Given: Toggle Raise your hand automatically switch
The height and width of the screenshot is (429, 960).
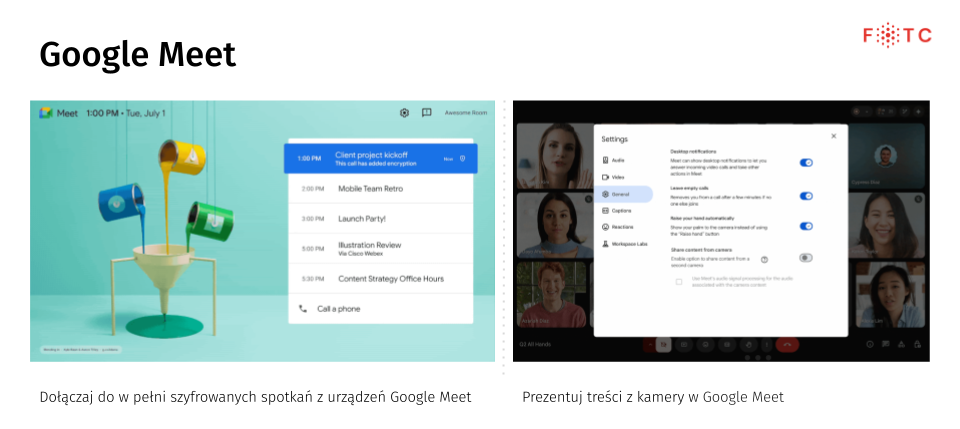Looking at the screenshot, I should pyautogui.click(x=806, y=226).
